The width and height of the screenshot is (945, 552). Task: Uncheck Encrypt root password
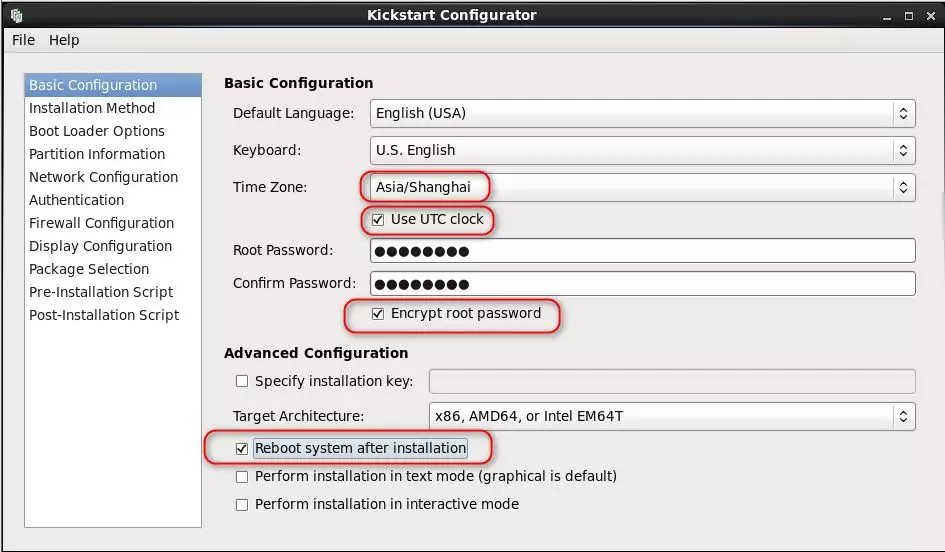point(378,314)
